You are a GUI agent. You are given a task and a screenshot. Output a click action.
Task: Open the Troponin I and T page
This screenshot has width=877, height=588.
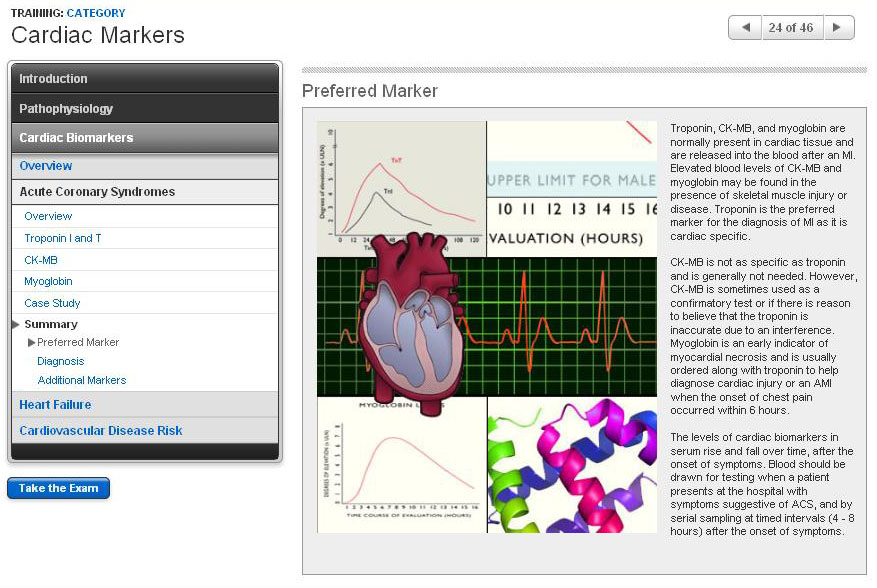pyautogui.click(x=63, y=238)
